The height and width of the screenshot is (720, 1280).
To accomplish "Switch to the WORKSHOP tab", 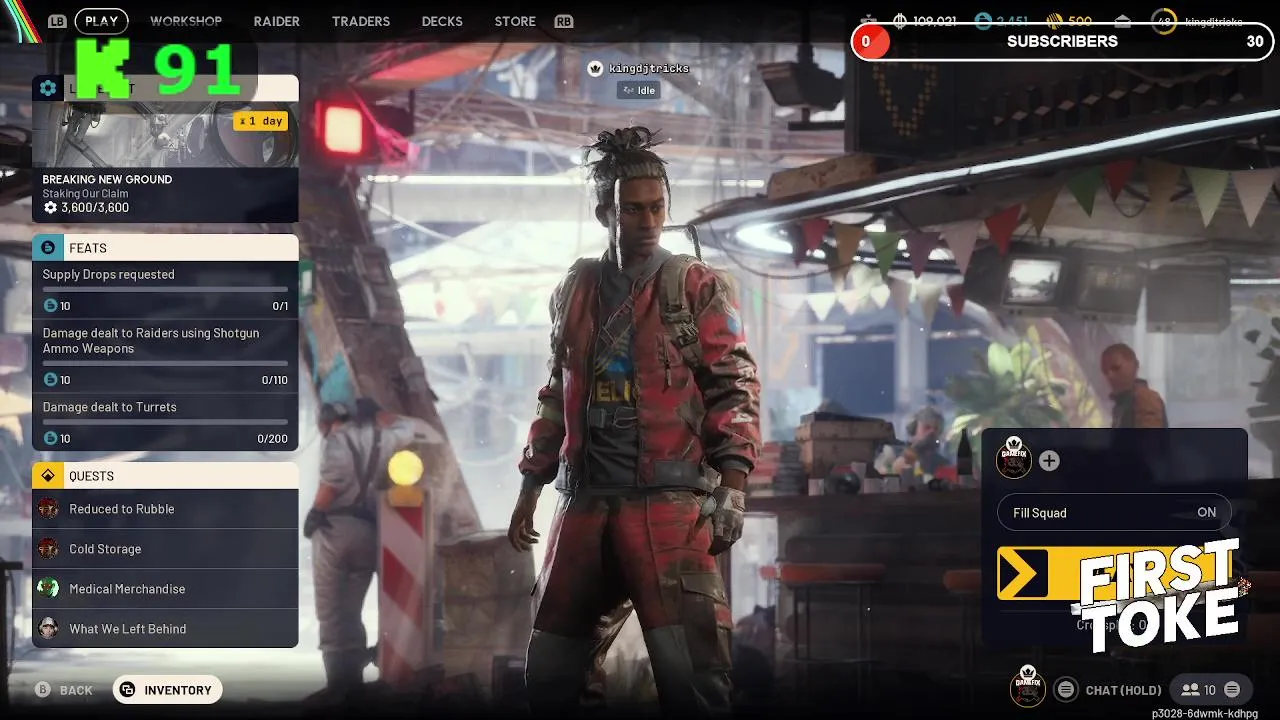I will click(x=186, y=21).
